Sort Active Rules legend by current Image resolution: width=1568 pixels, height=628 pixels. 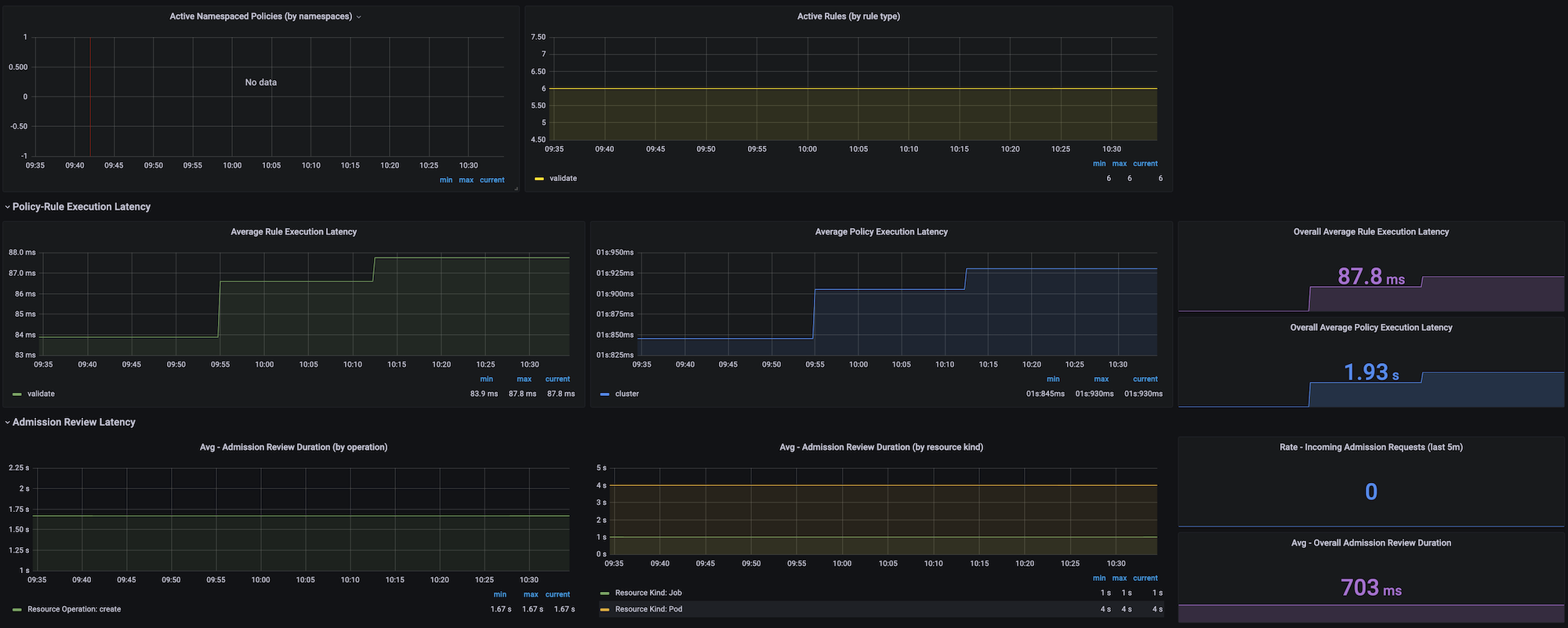(1145, 164)
